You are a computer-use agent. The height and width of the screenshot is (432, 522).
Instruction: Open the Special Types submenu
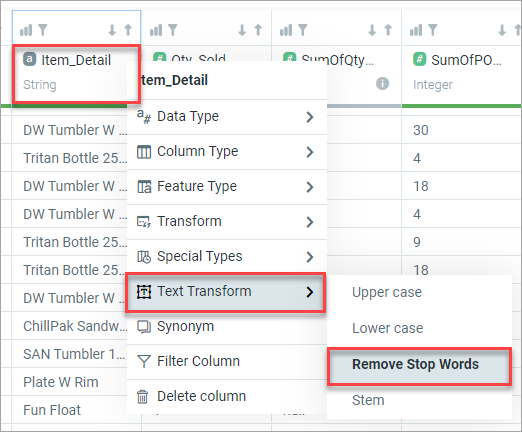227,257
